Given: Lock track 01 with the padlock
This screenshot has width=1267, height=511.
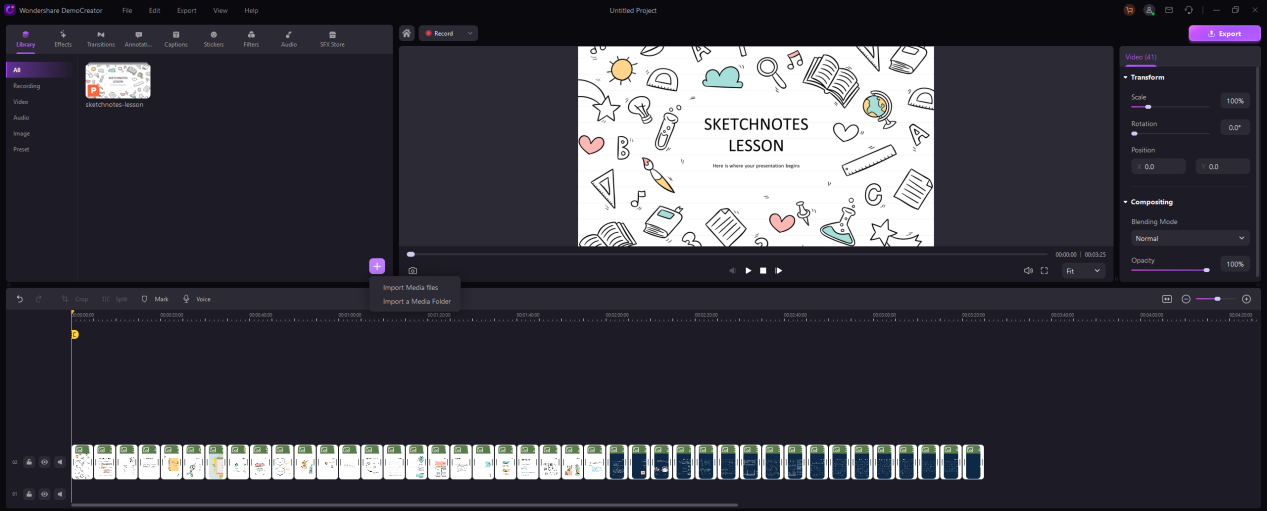Looking at the screenshot, I should click(29, 494).
